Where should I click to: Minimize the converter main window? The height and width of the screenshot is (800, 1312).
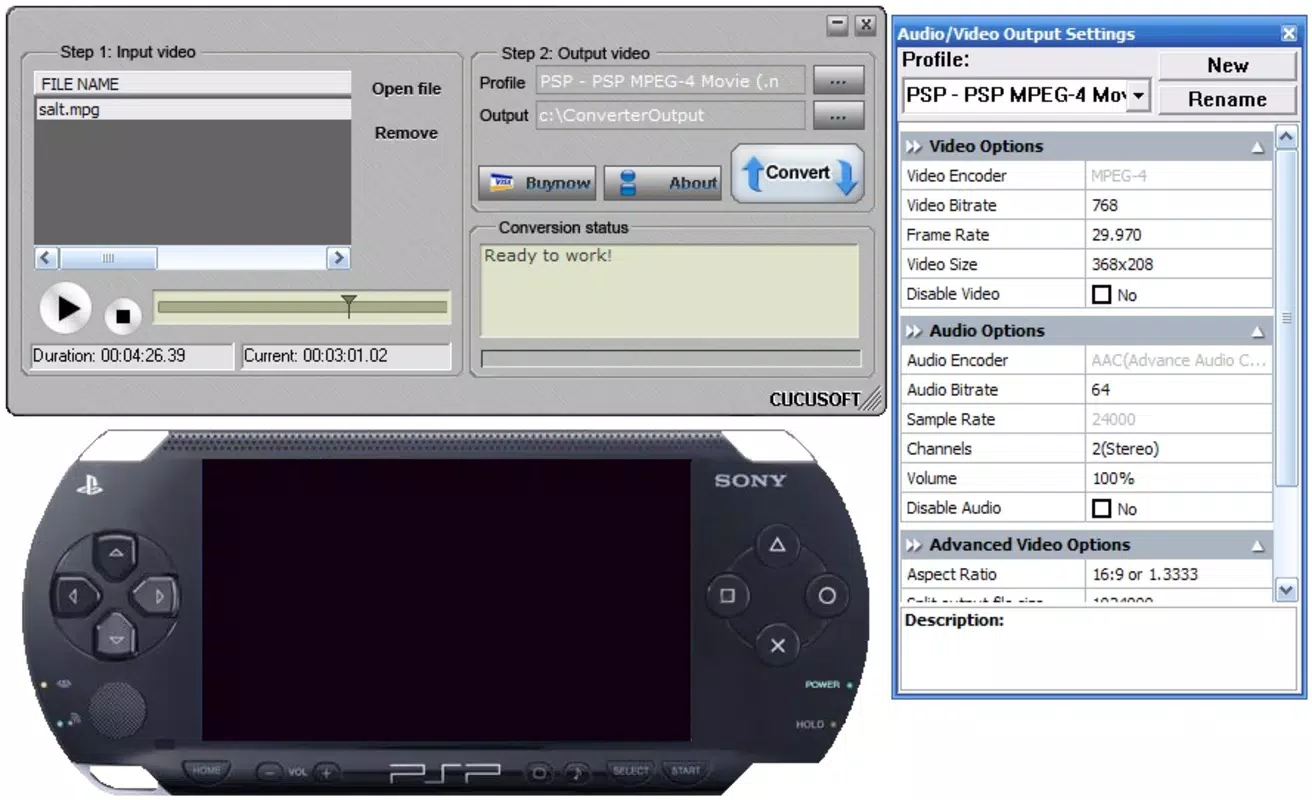pyautogui.click(x=838, y=25)
